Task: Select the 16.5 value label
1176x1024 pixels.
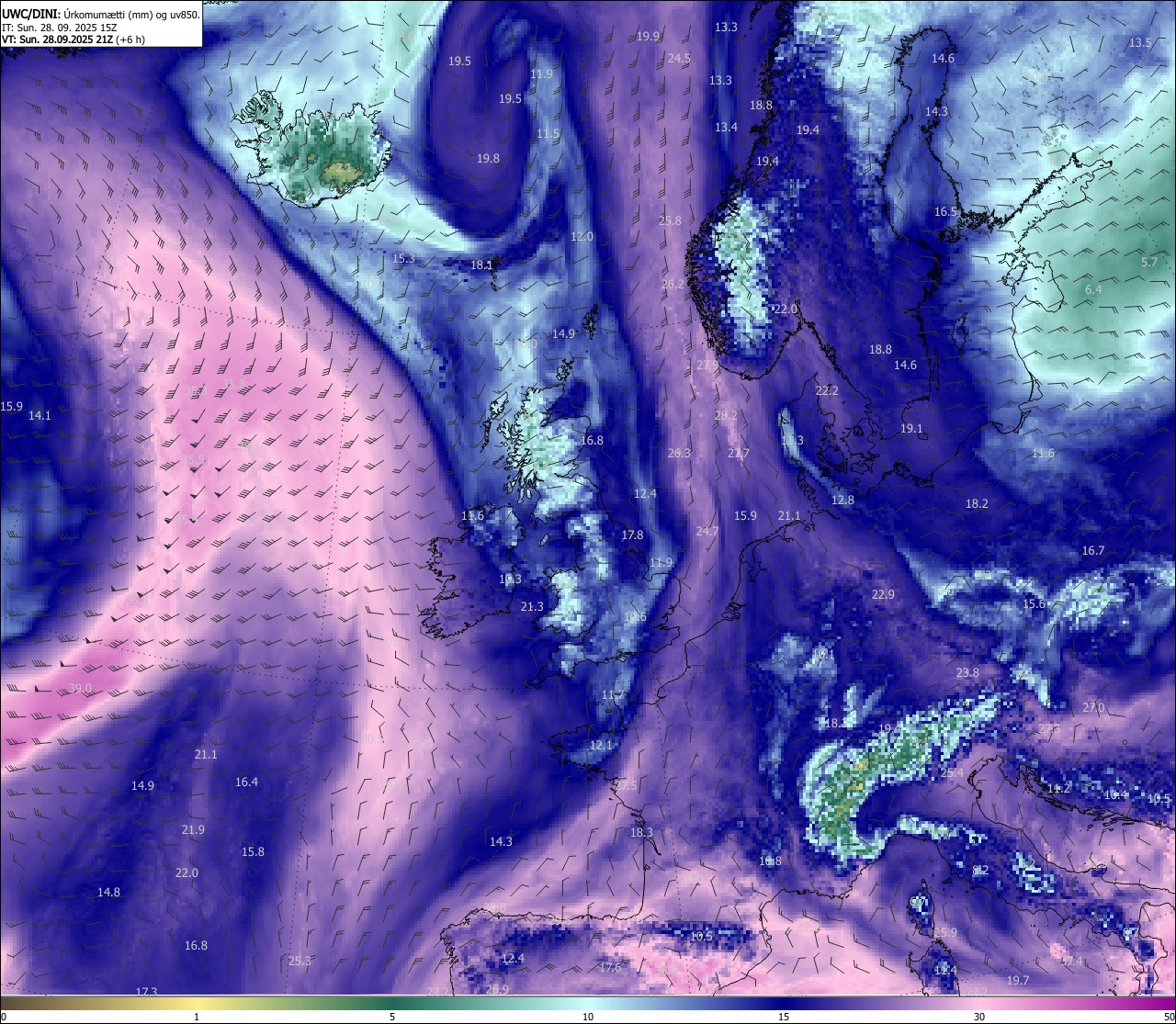Action: [945, 211]
